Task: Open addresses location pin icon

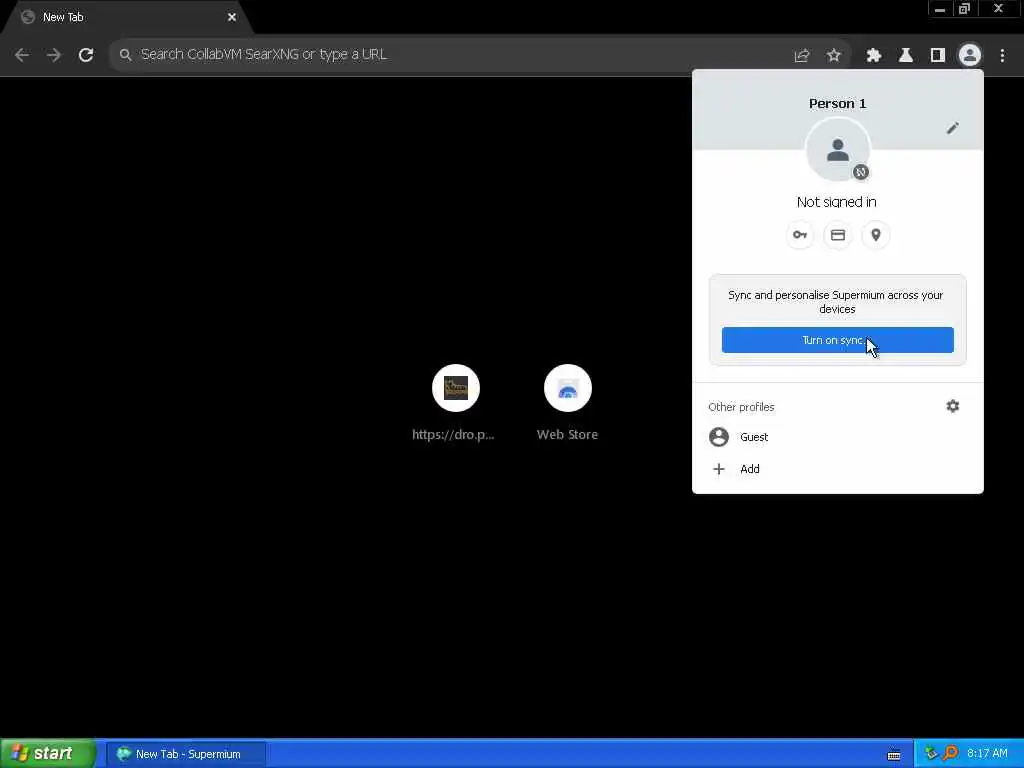Action: coord(875,235)
